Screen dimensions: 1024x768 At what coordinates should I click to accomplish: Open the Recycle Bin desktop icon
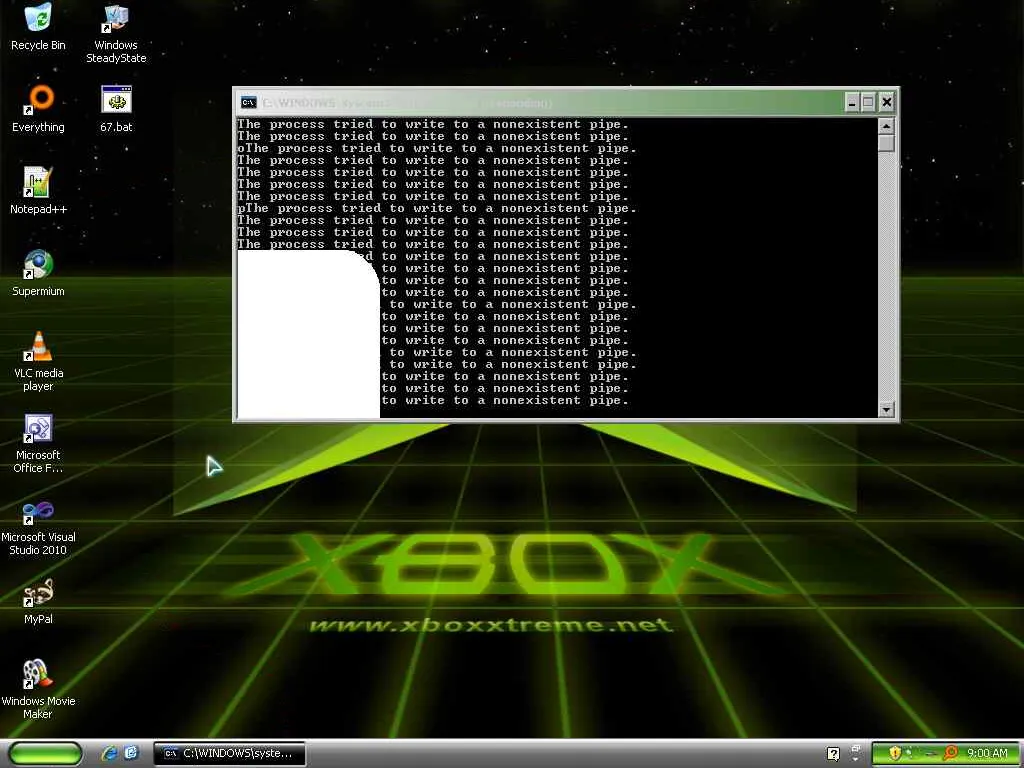tap(39, 27)
